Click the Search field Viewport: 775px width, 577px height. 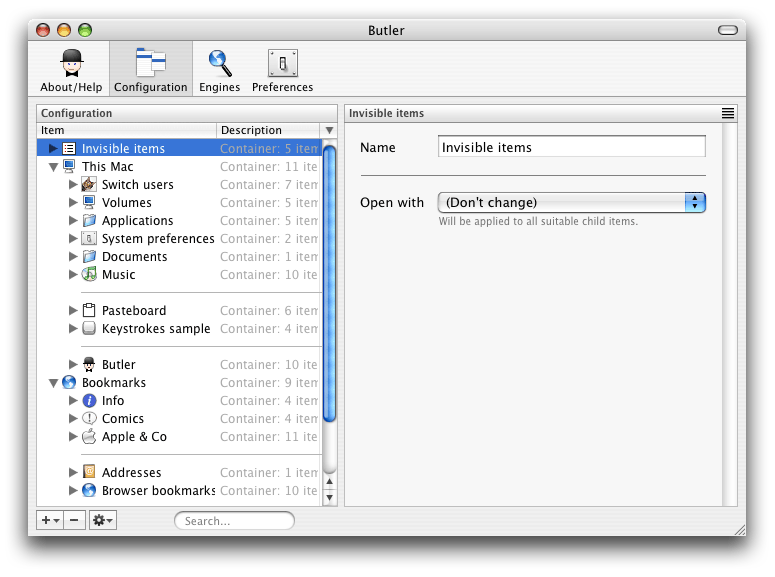click(235, 521)
